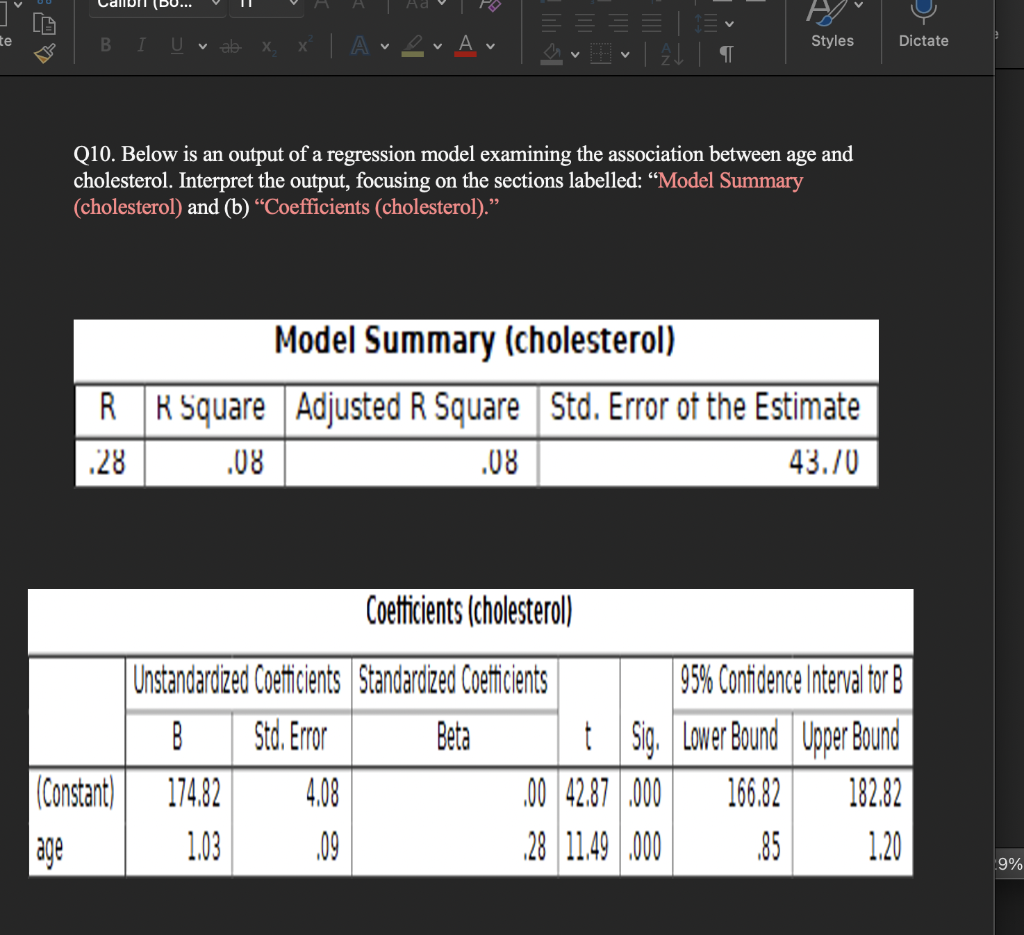Toggle paragraph marks visibility
This screenshot has height=935, width=1024.
727,52
